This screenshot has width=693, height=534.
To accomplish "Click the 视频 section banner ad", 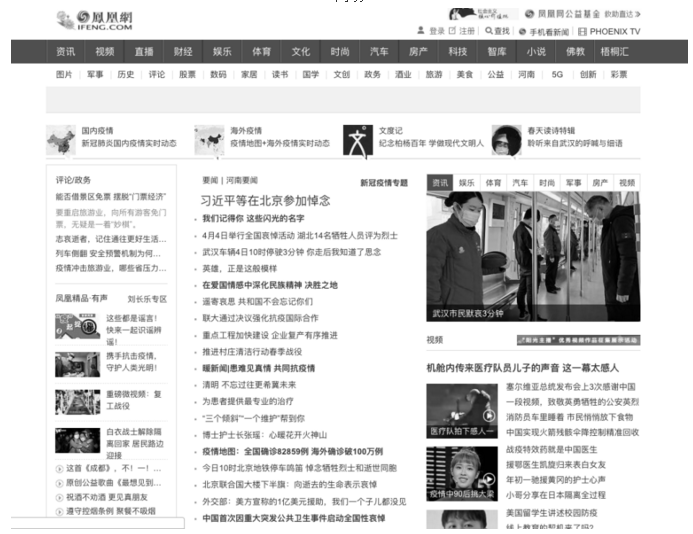I will pyautogui.click(x=579, y=340).
